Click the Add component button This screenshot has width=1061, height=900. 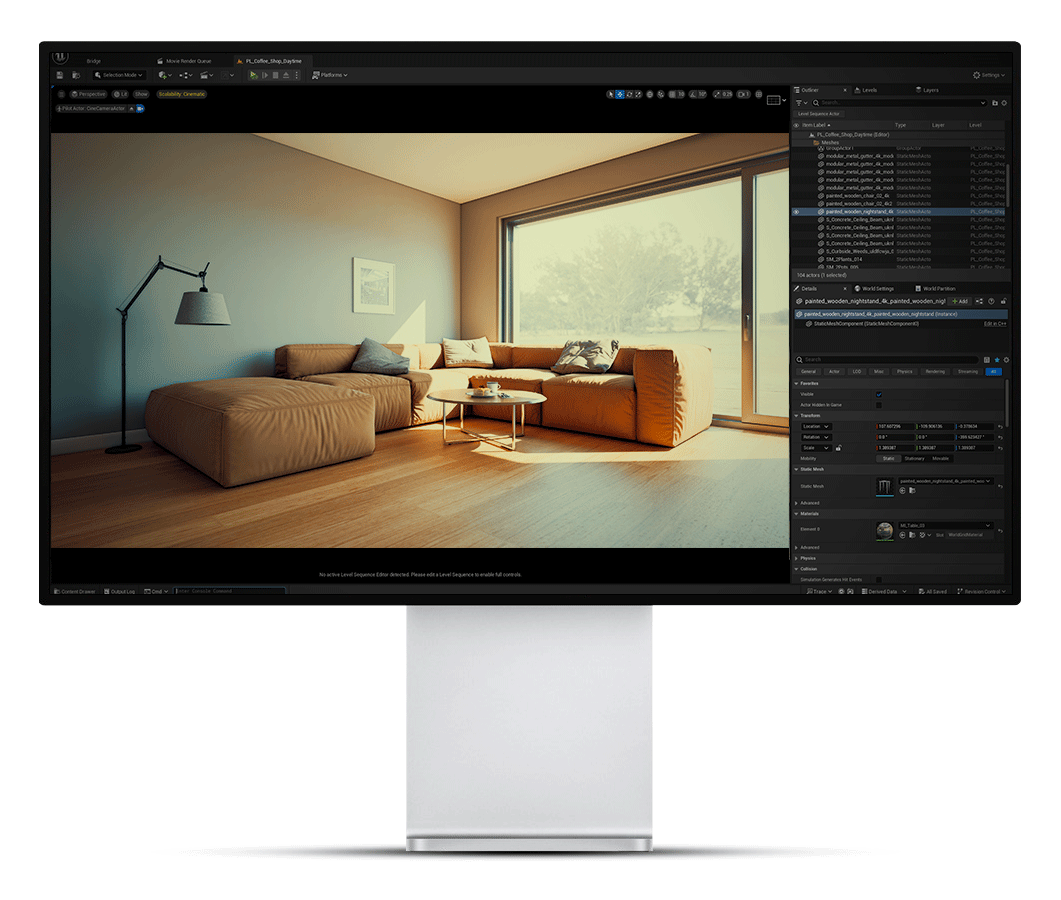coord(960,301)
